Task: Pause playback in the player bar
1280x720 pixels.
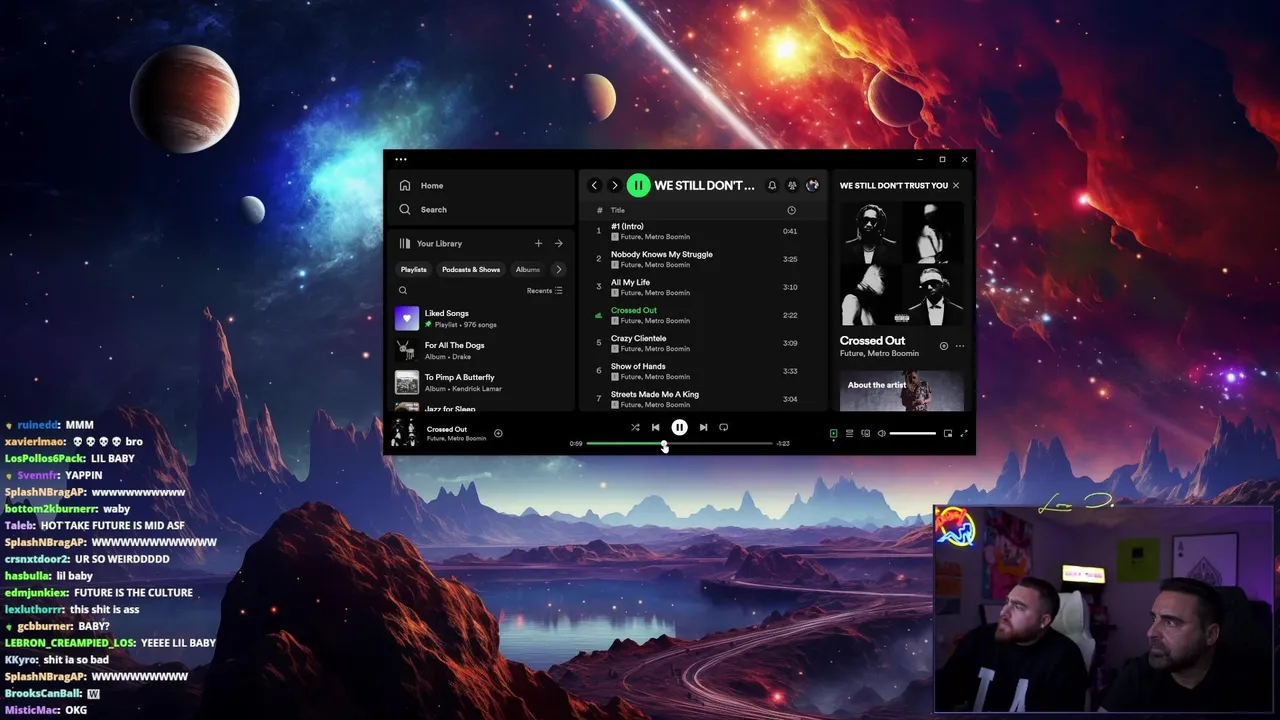Action: pyautogui.click(x=679, y=427)
